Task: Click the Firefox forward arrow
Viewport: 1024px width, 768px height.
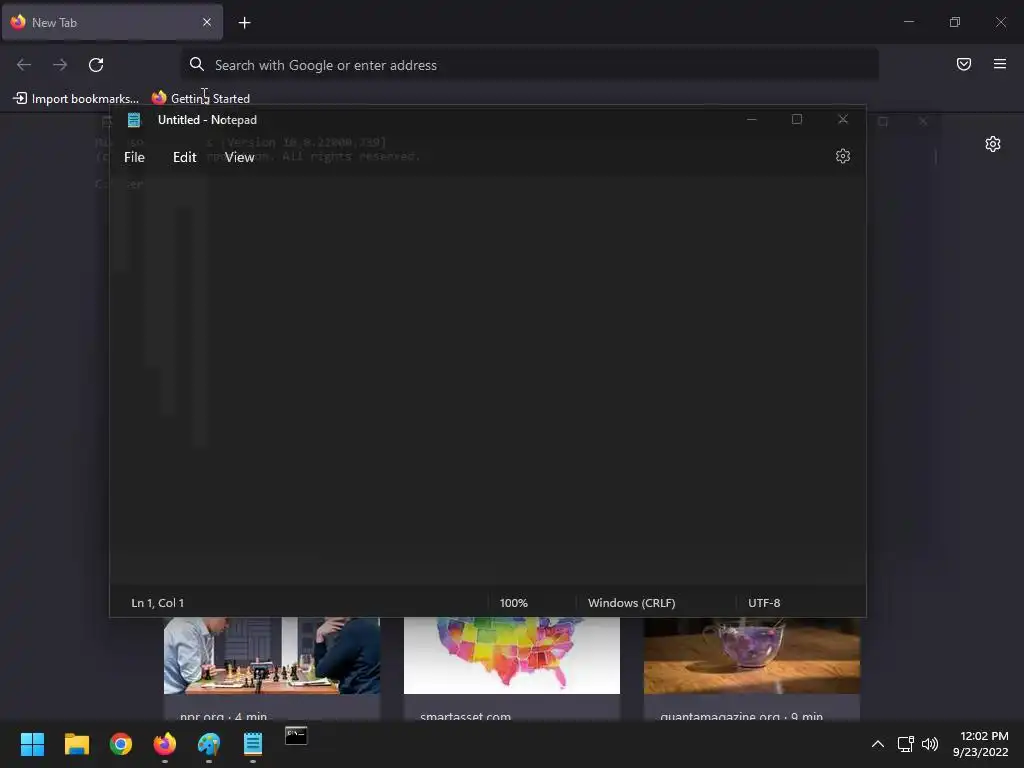Action: click(60, 65)
